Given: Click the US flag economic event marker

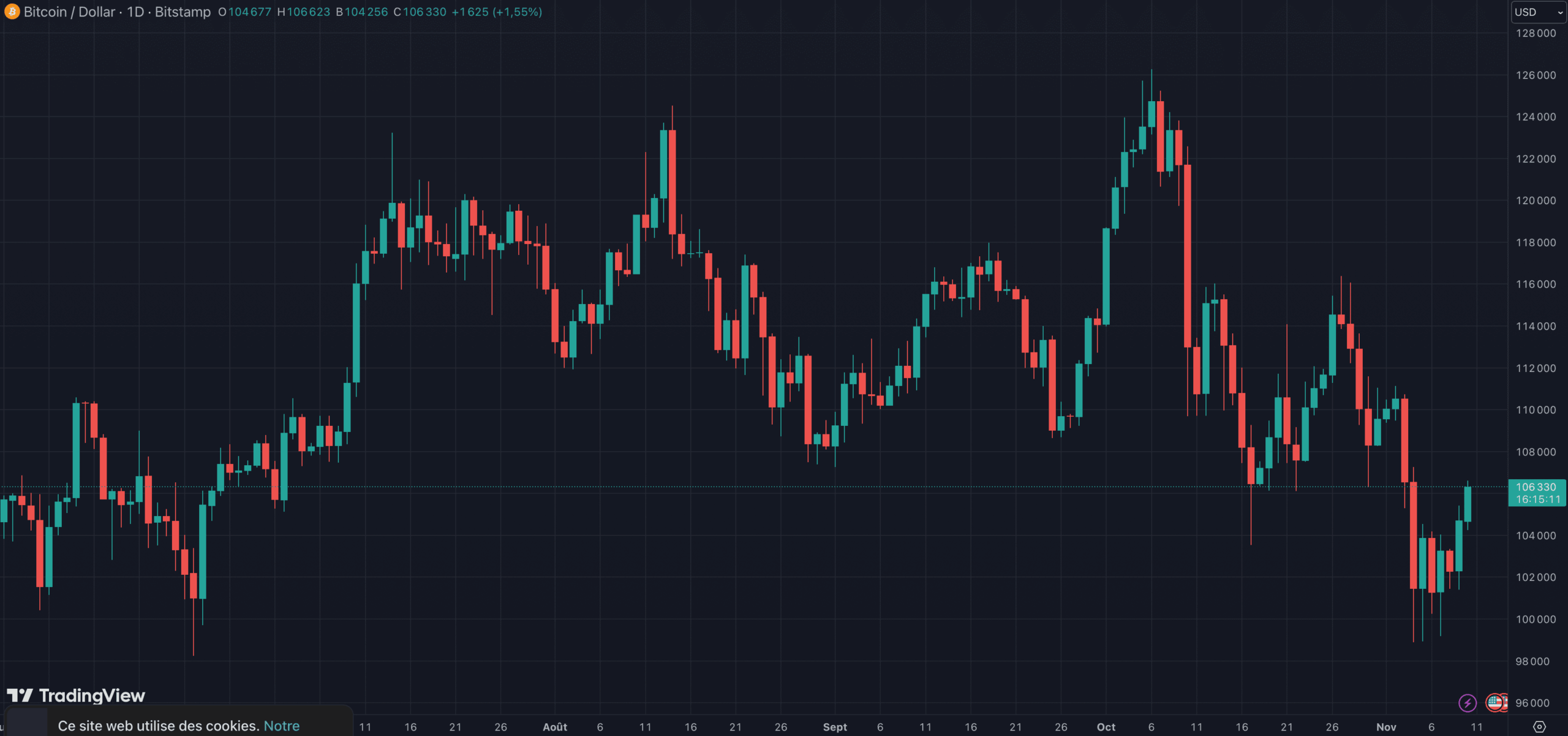Looking at the screenshot, I should click(x=1494, y=702).
